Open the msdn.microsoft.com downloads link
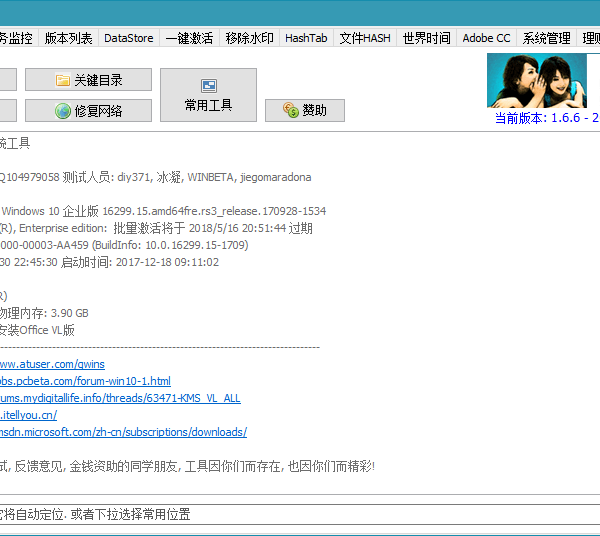Image resolution: width=600 pixels, height=536 pixels. 122,432
